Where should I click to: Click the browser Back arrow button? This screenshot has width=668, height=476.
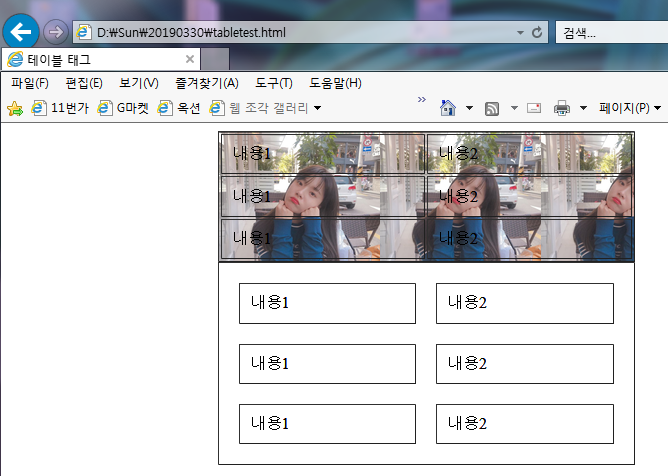(x=20, y=32)
